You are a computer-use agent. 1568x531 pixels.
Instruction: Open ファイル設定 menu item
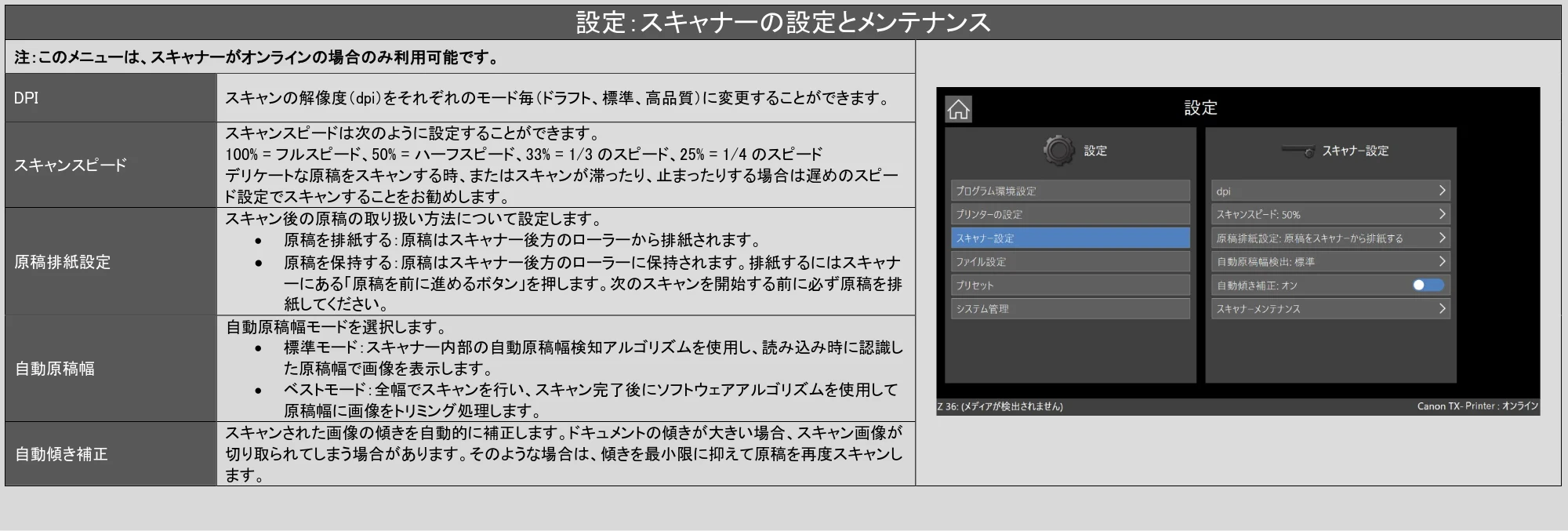[1070, 261]
